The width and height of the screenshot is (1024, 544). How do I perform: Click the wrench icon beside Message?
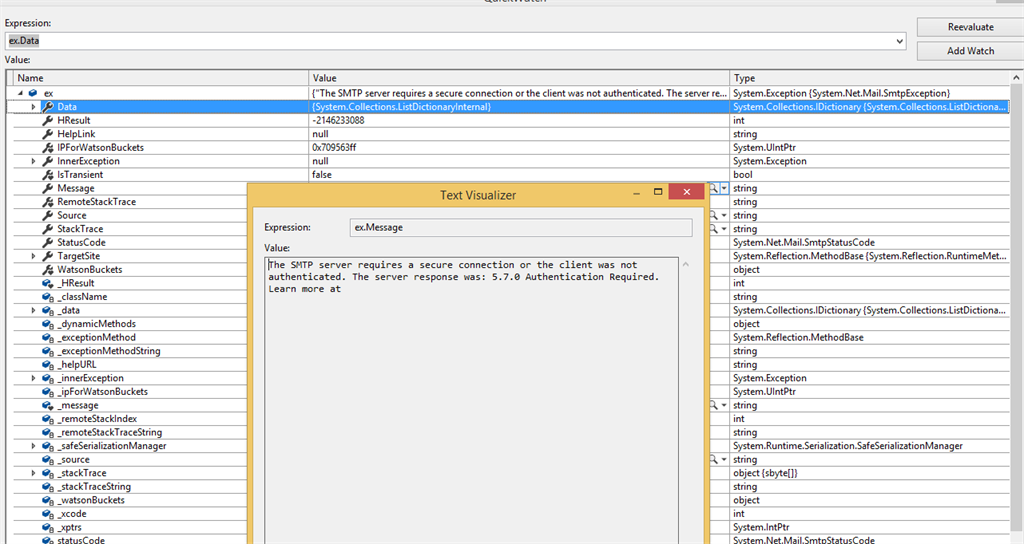click(48, 188)
